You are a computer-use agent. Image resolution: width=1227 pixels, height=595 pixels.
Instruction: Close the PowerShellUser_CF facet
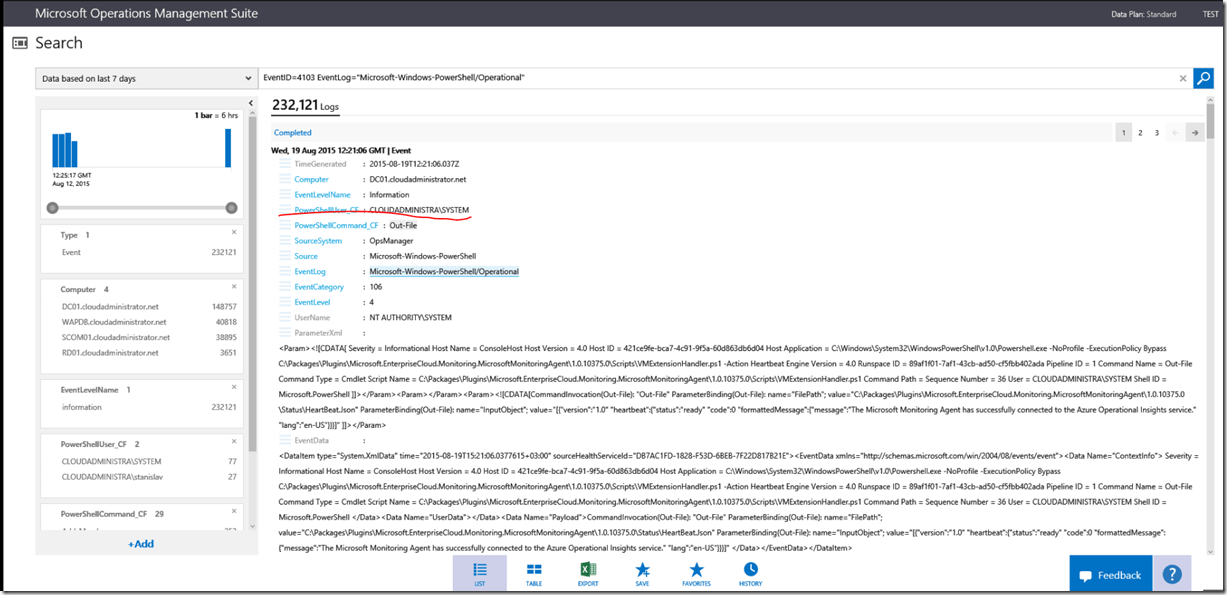pyautogui.click(x=233, y=440)
